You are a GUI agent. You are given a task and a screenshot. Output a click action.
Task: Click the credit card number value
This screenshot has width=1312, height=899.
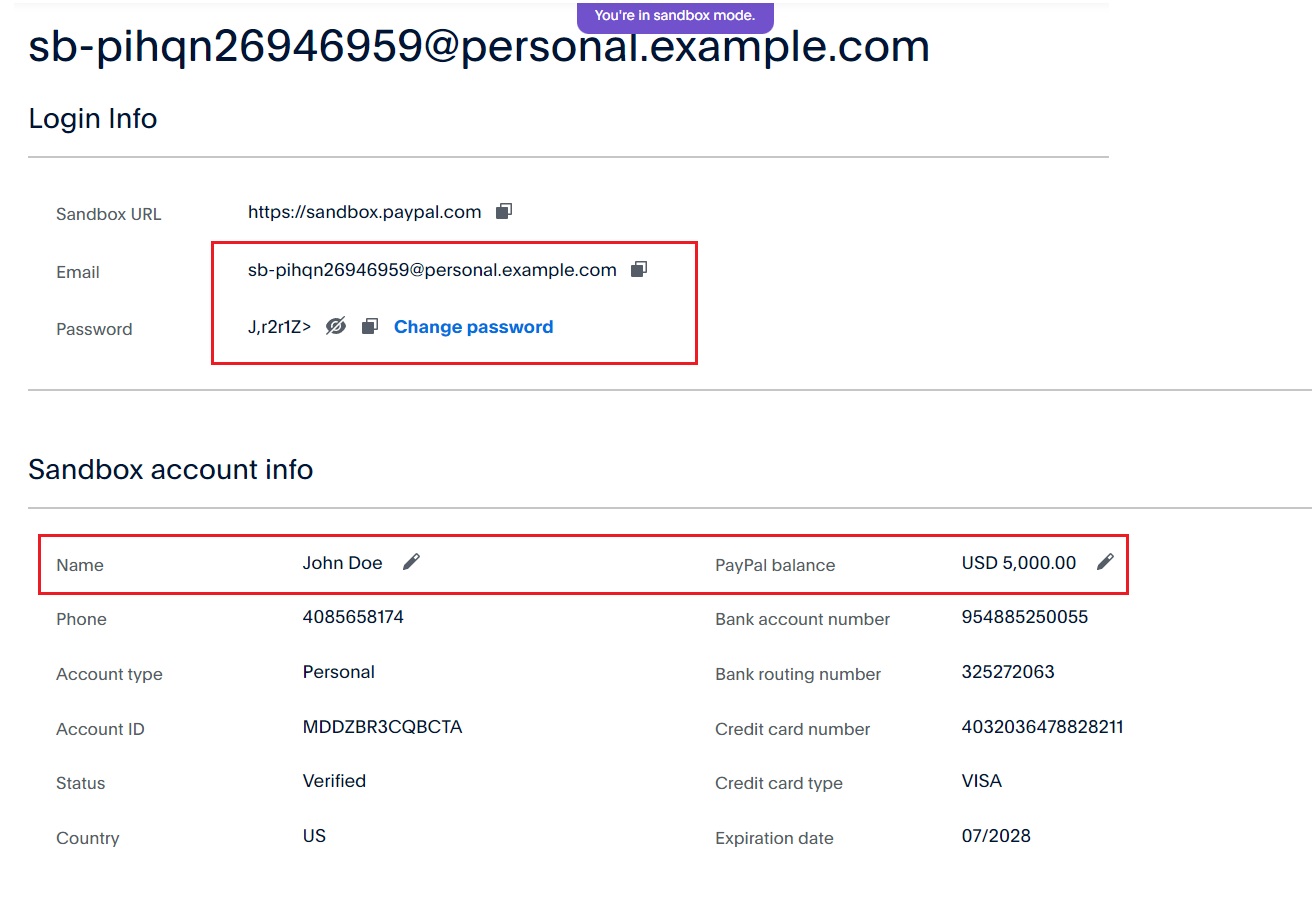(1042, 727)
